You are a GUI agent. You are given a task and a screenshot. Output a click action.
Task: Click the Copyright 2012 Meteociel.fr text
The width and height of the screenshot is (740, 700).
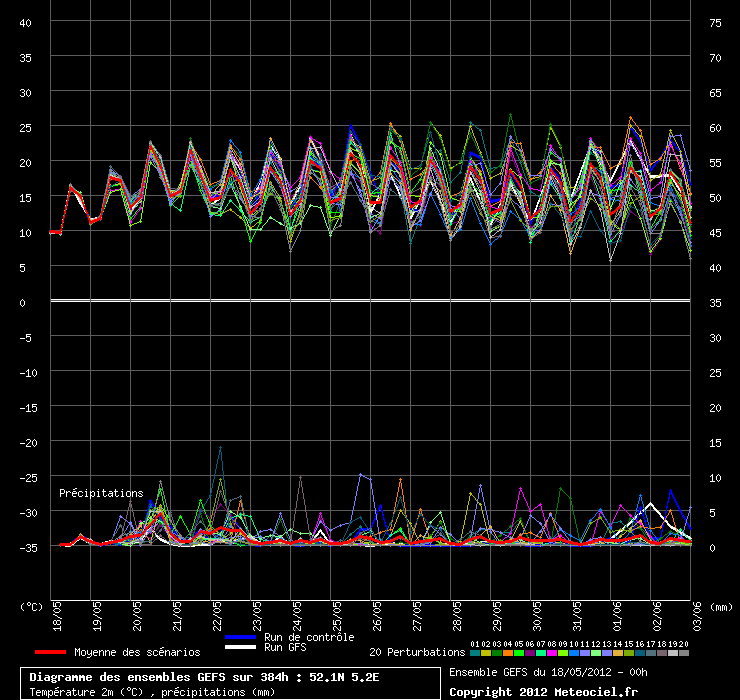pos(543,692)
